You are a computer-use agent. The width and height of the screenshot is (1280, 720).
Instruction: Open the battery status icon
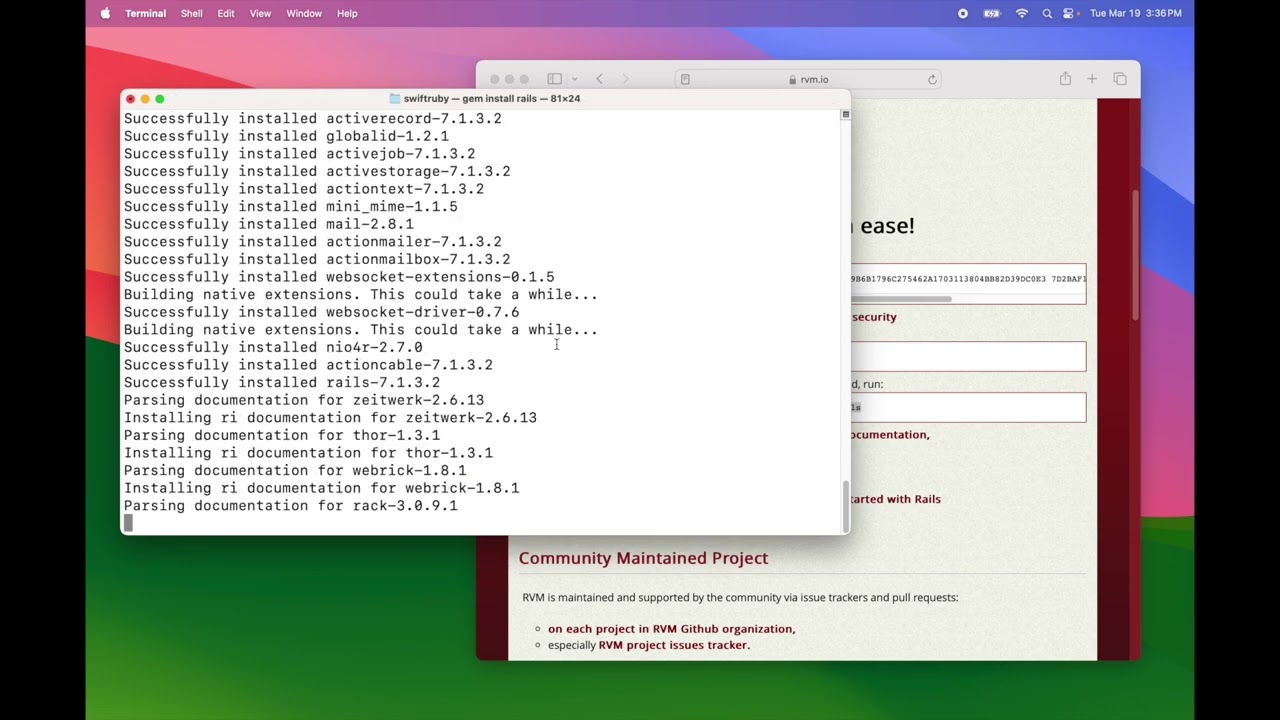pos(992,13)
